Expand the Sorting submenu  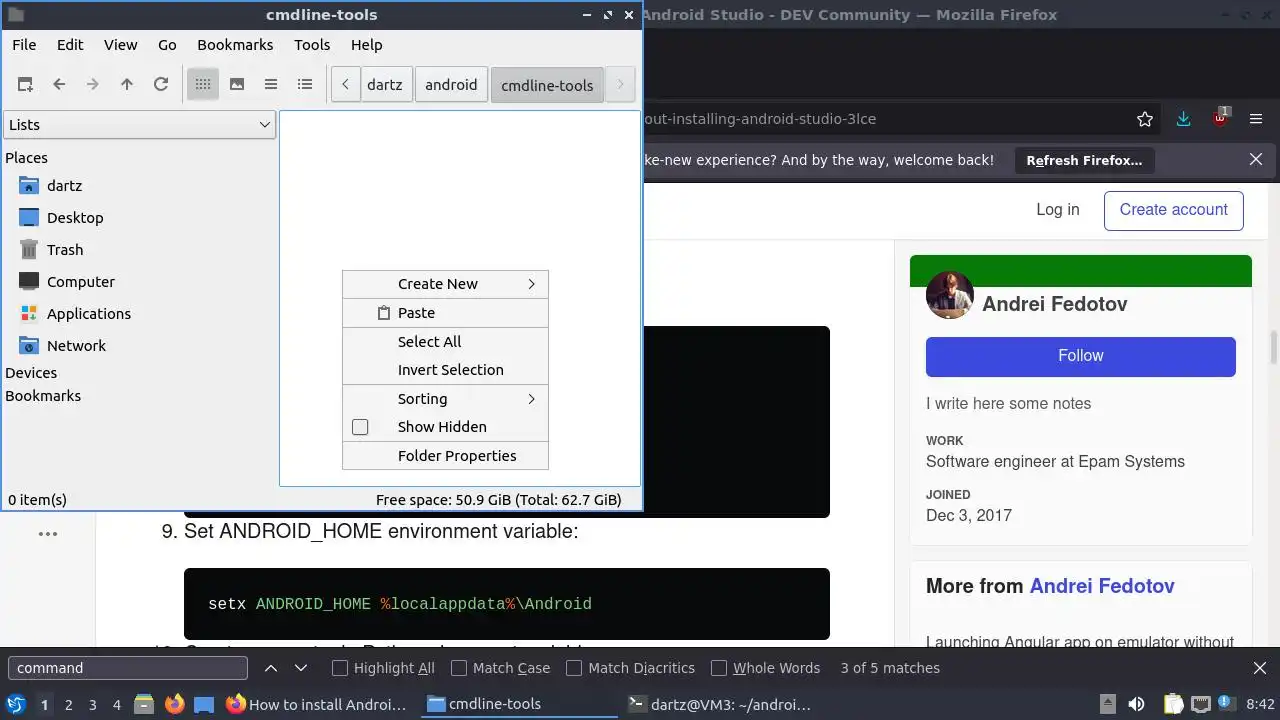(445, 399)
